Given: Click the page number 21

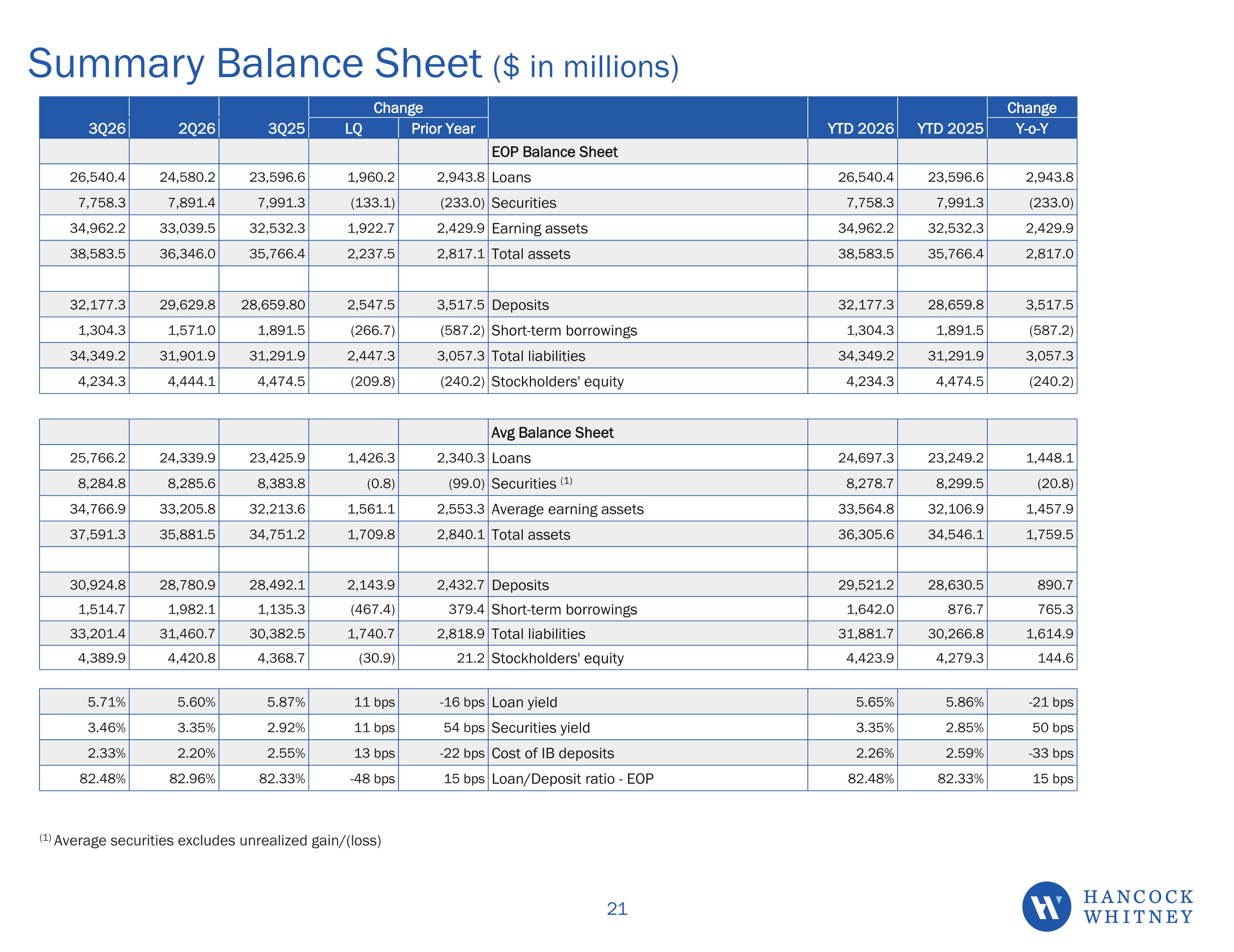Looking at the screenshot, I should 617,908.
